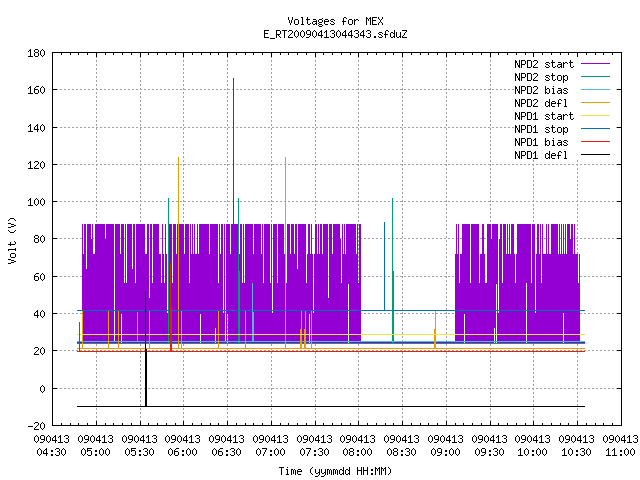640x480 pixels.
Task: Click the x-axis tick label 10:00
Action: coord(532,452)
